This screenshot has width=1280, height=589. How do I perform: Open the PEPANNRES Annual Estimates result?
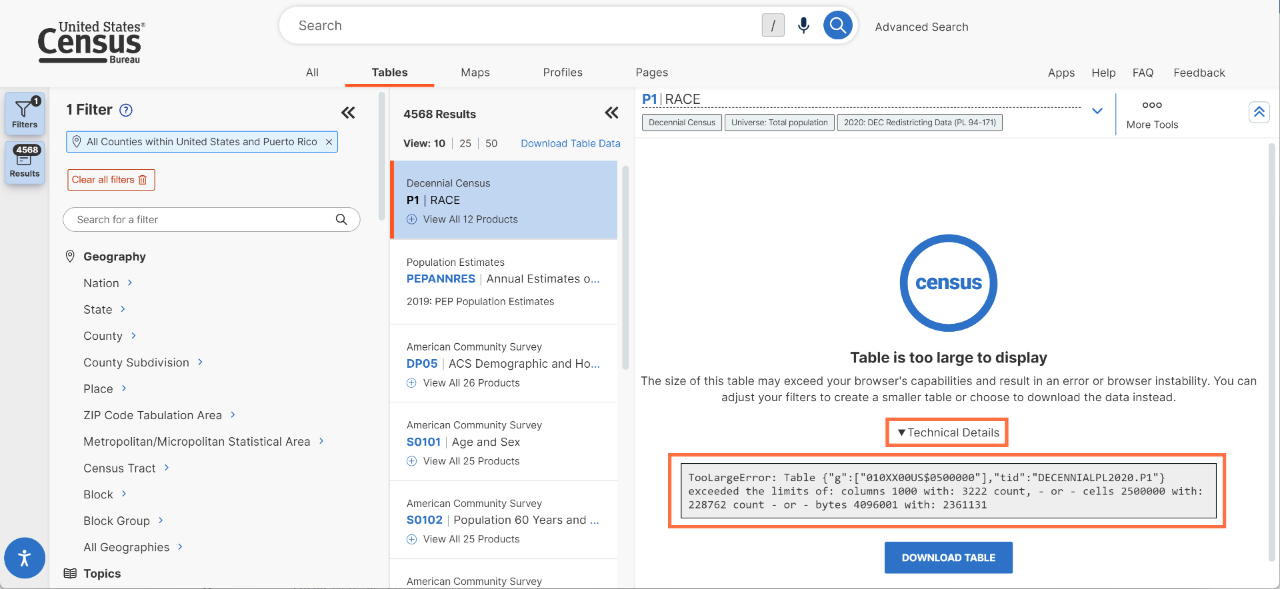pos(504,281)
